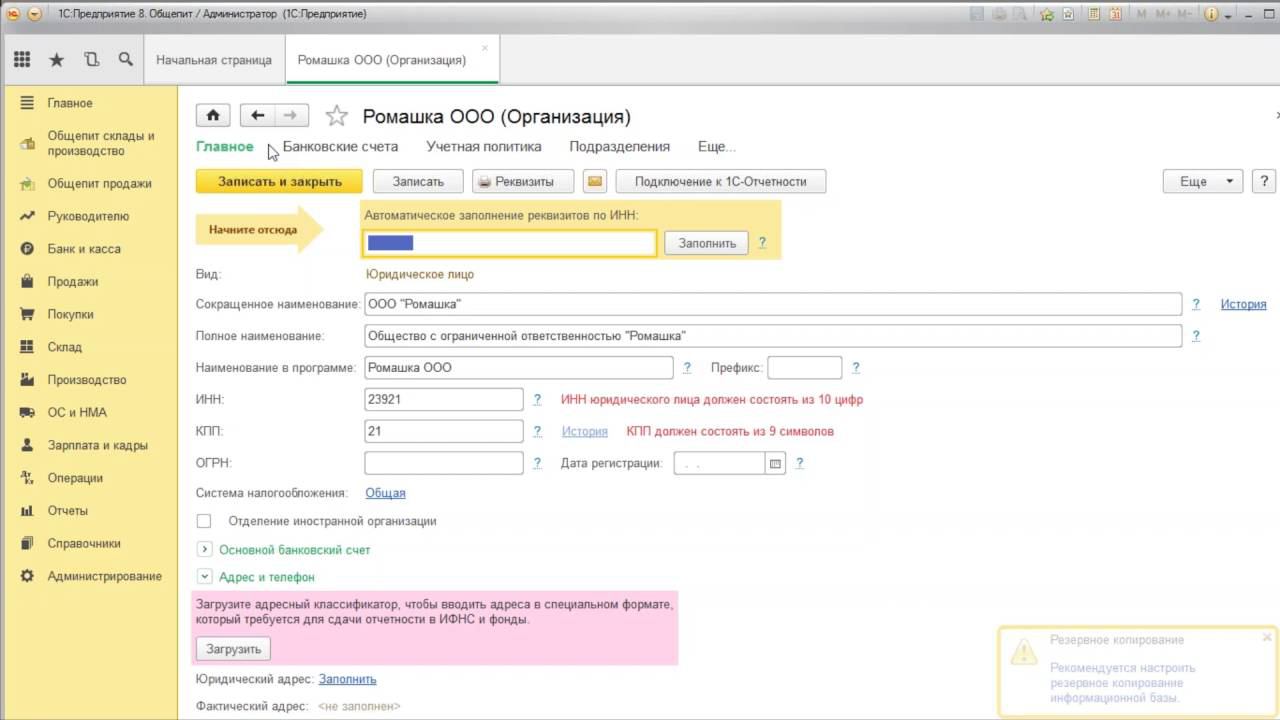Click help mark beside ОГРН field

537,463
